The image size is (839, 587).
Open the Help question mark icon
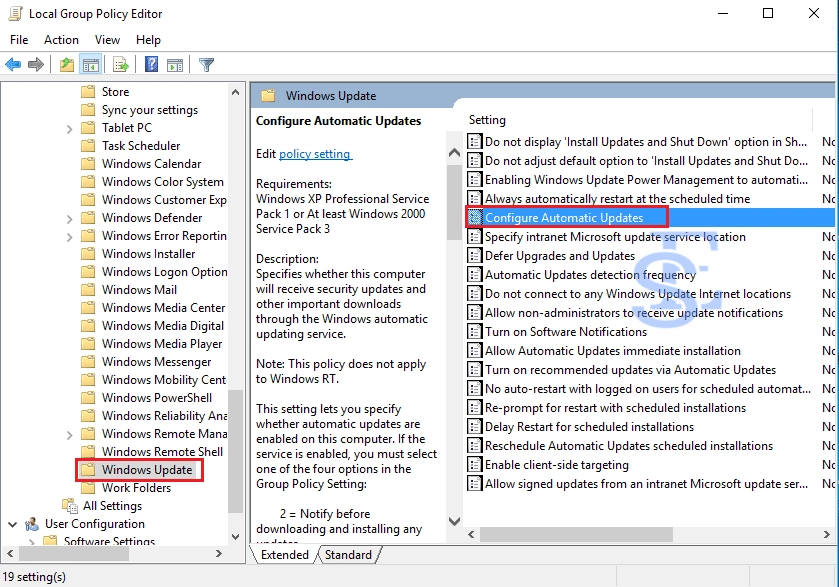[152, 64]
